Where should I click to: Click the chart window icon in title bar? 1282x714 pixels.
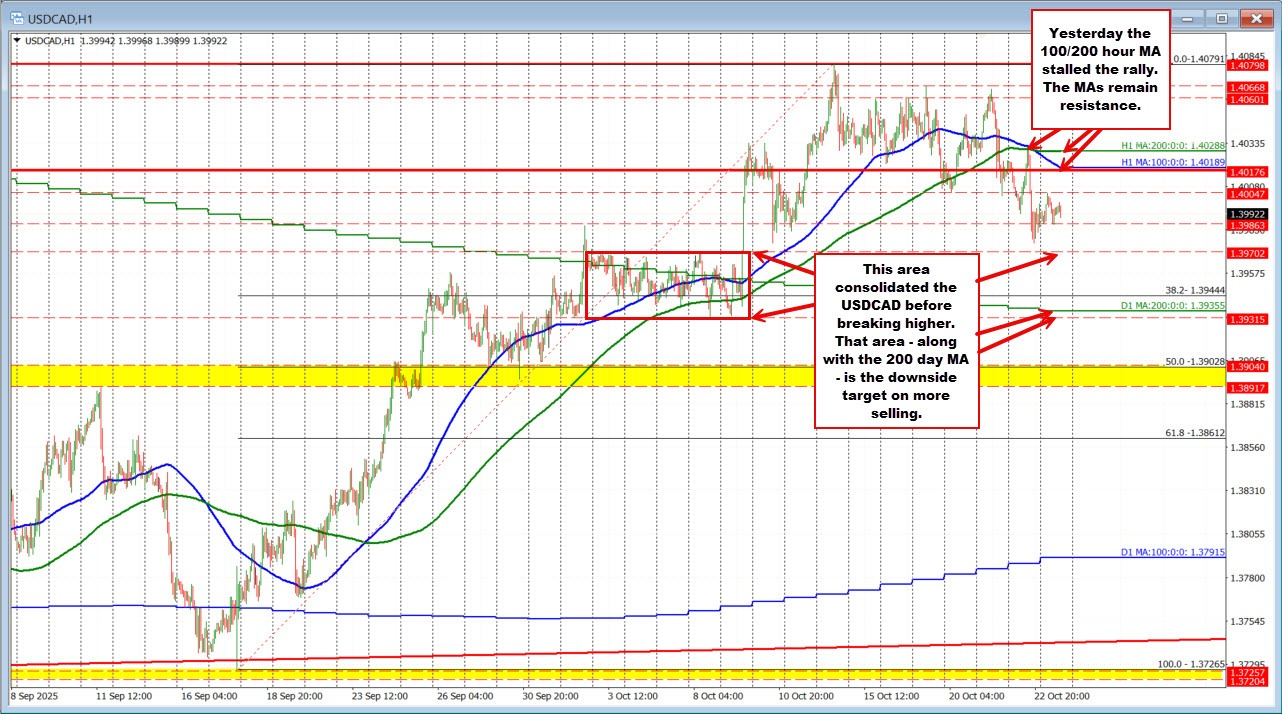pyautogui.click(x=17, y=17)
